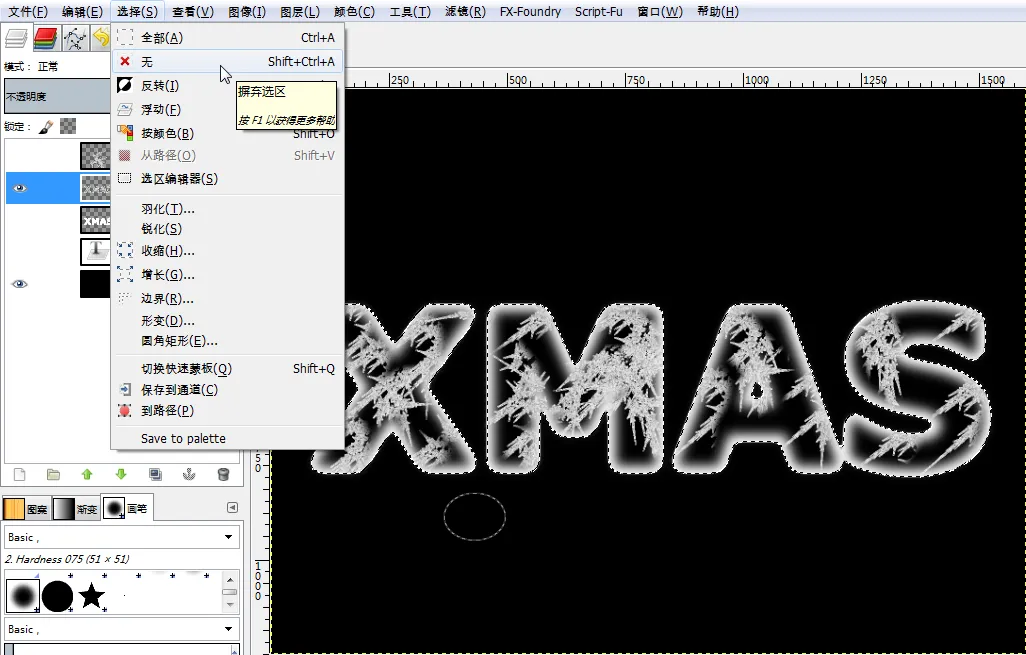Image resolution: width=1026 pixels, height=655 pixels.
Task: Hide the selected highlighted layer via eye icon
Action: click(x=20, y=188)
